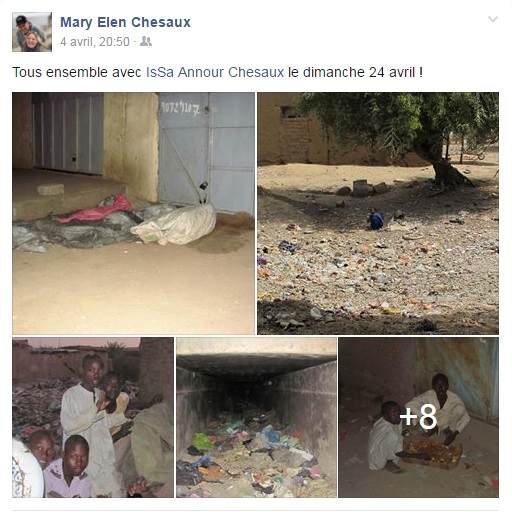The image size is (512, 512).
Task: Open the +8 more photos thumbnail
Action: pos(419,417)
